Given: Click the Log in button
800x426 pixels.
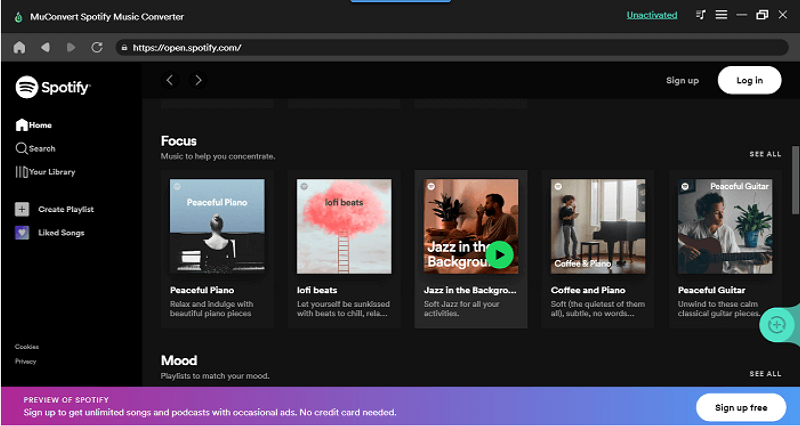Looking at the screenshot, I should click(x=749, y=80).
